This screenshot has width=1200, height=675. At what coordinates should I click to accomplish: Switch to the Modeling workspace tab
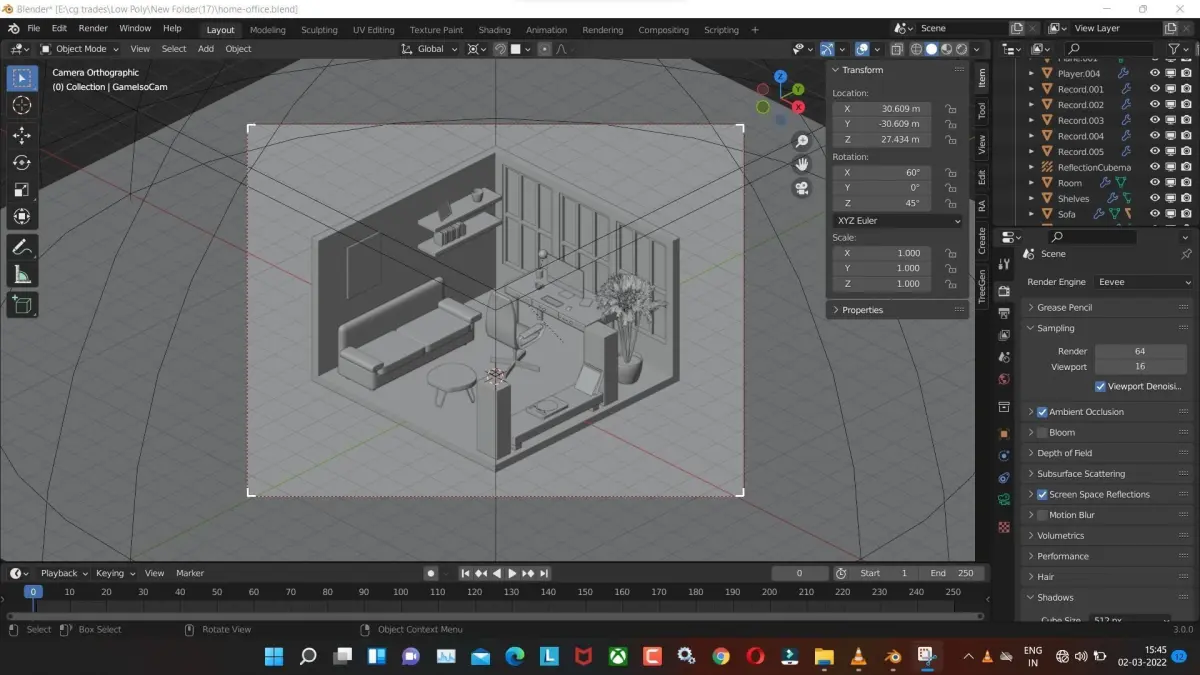pyautogui.click(x=267, y=30)
